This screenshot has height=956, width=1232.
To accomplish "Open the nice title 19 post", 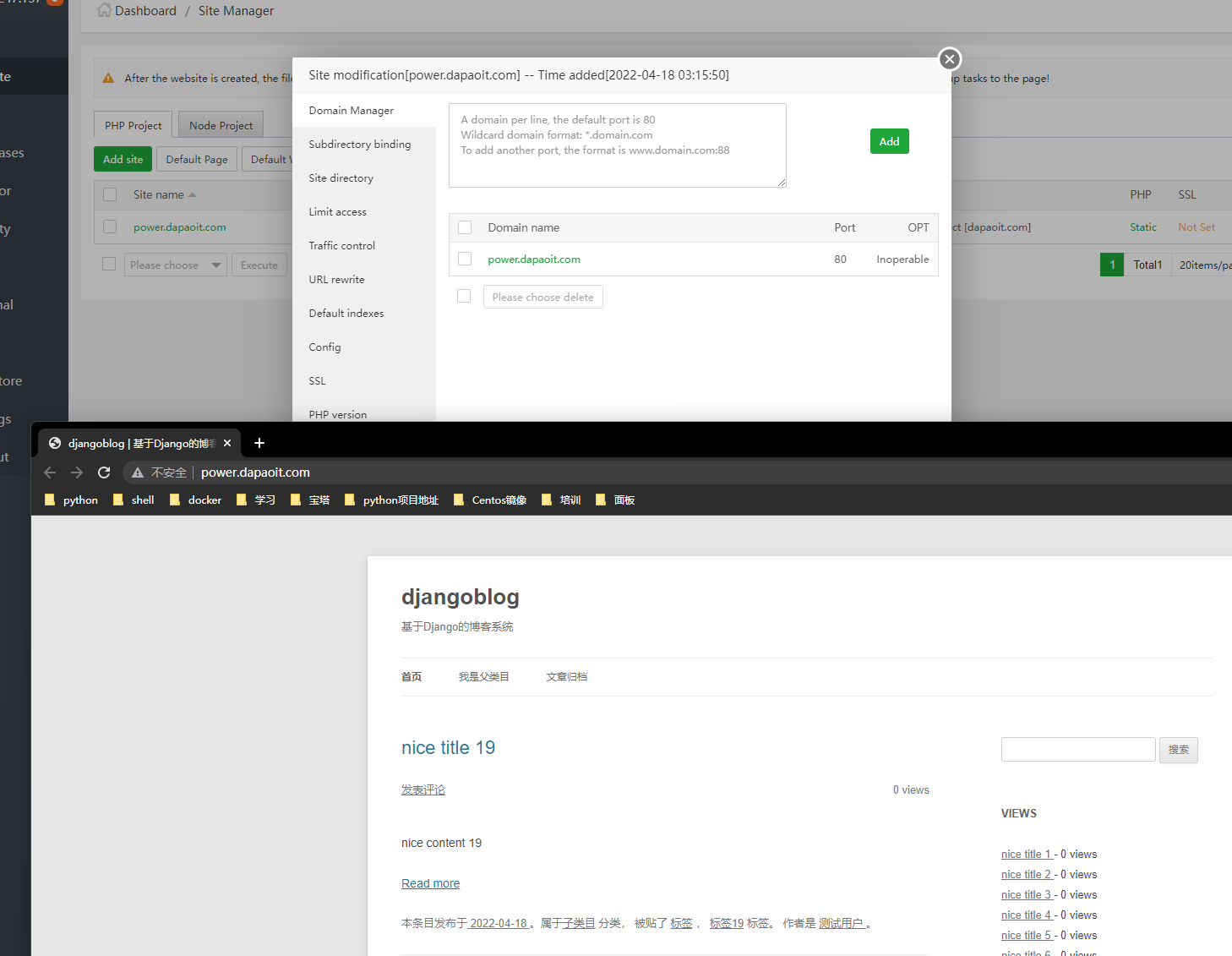I will [449, 747].
